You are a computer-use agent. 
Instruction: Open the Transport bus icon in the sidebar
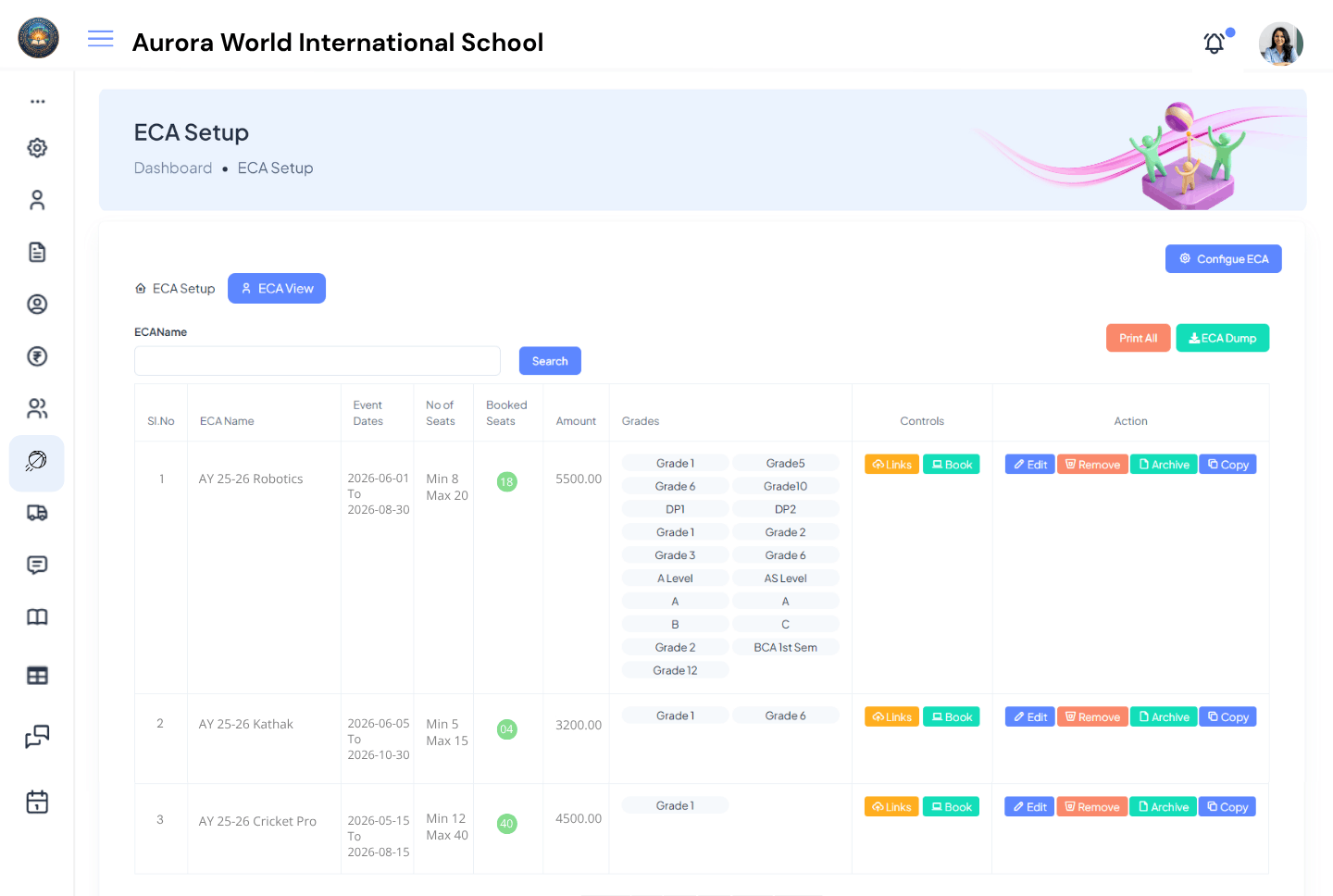[37, 513]
